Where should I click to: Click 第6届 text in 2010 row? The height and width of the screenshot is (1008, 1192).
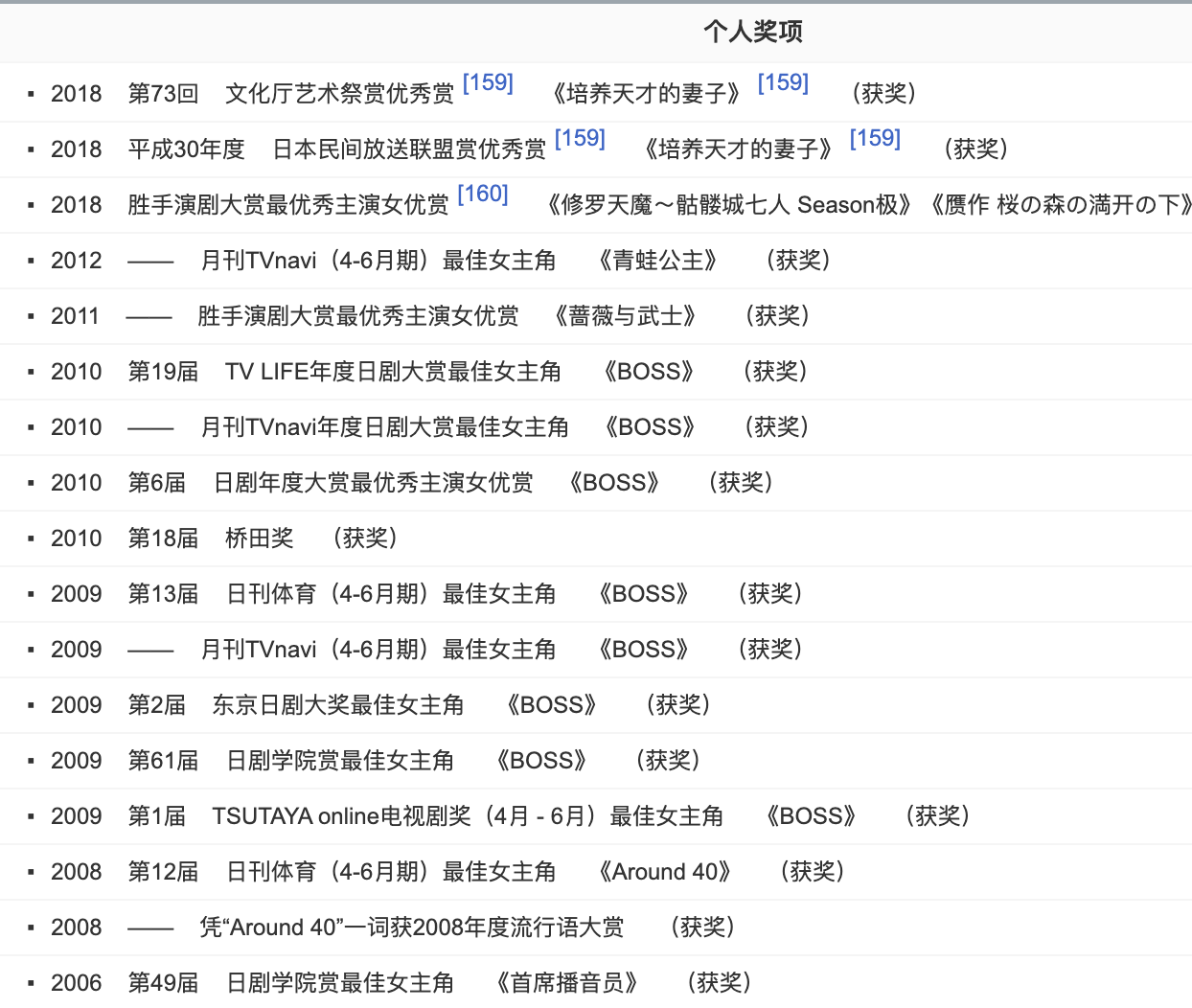[157, 483]
